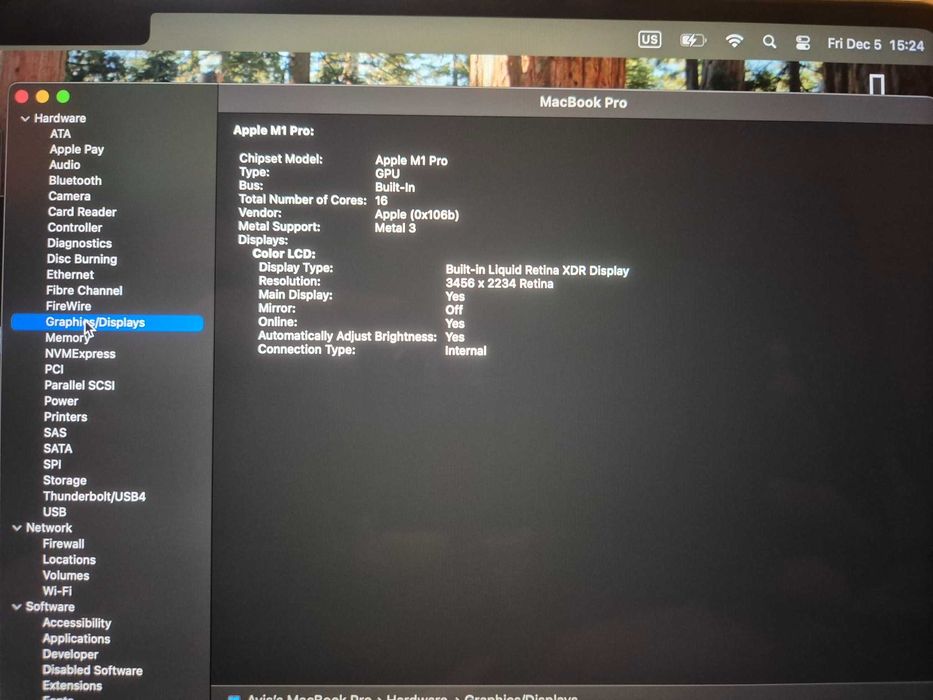Select Controller in the sidebar
Viewport: 933px width, 700px height.
[74, 227]
